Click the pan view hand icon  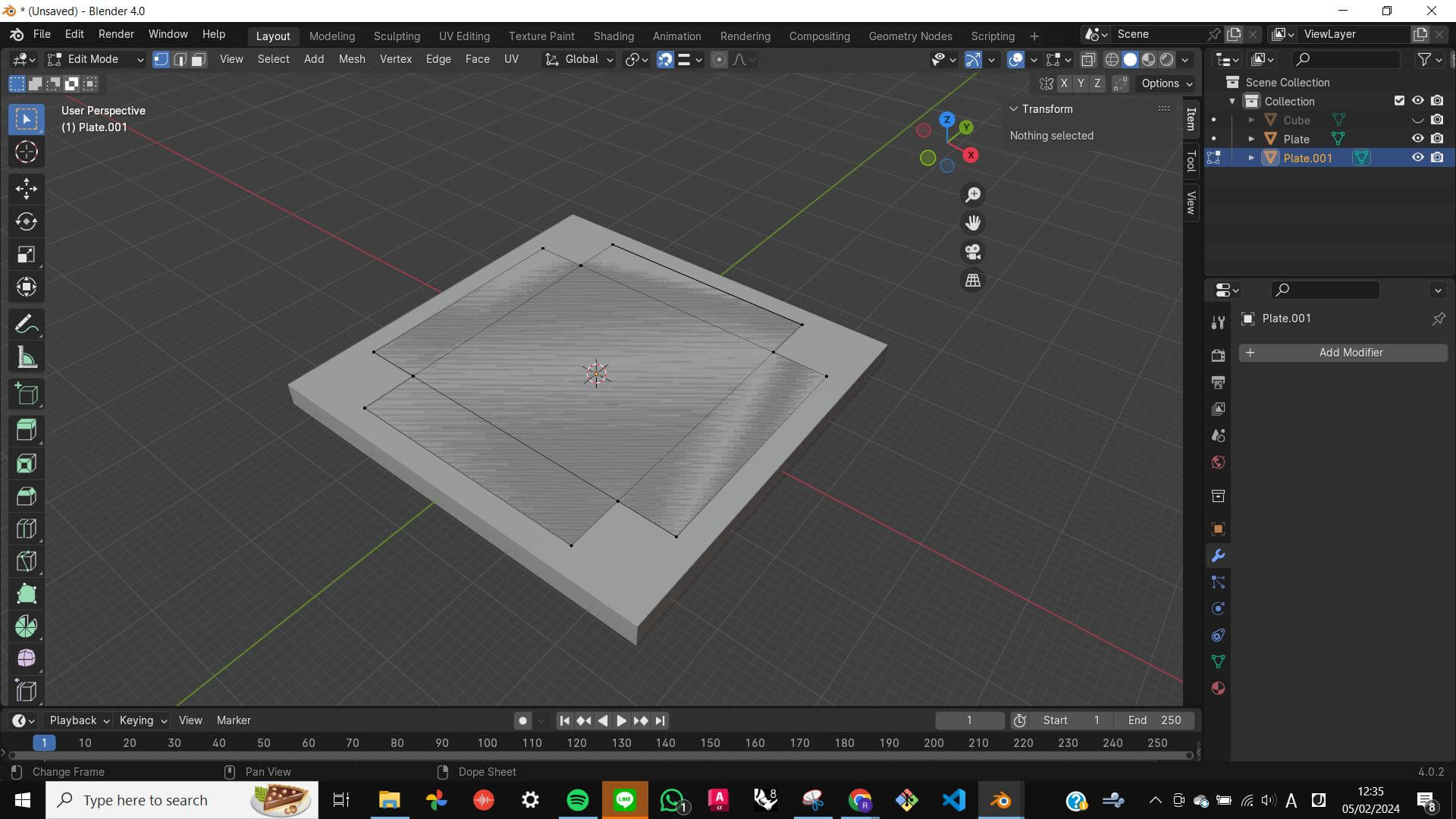(x=973, y=223)
